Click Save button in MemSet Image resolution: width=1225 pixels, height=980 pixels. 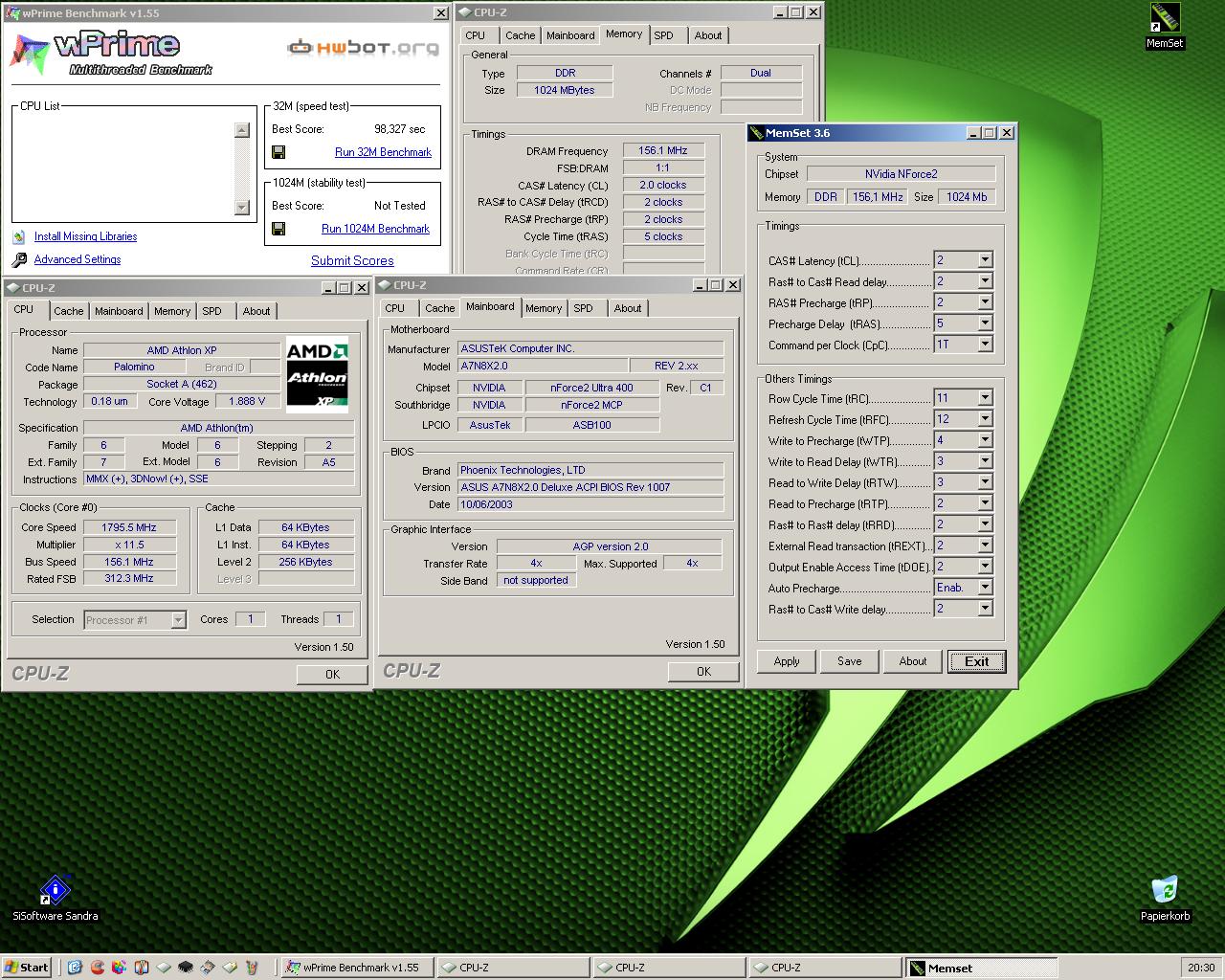pyautogui.click(x=850, y=661)
